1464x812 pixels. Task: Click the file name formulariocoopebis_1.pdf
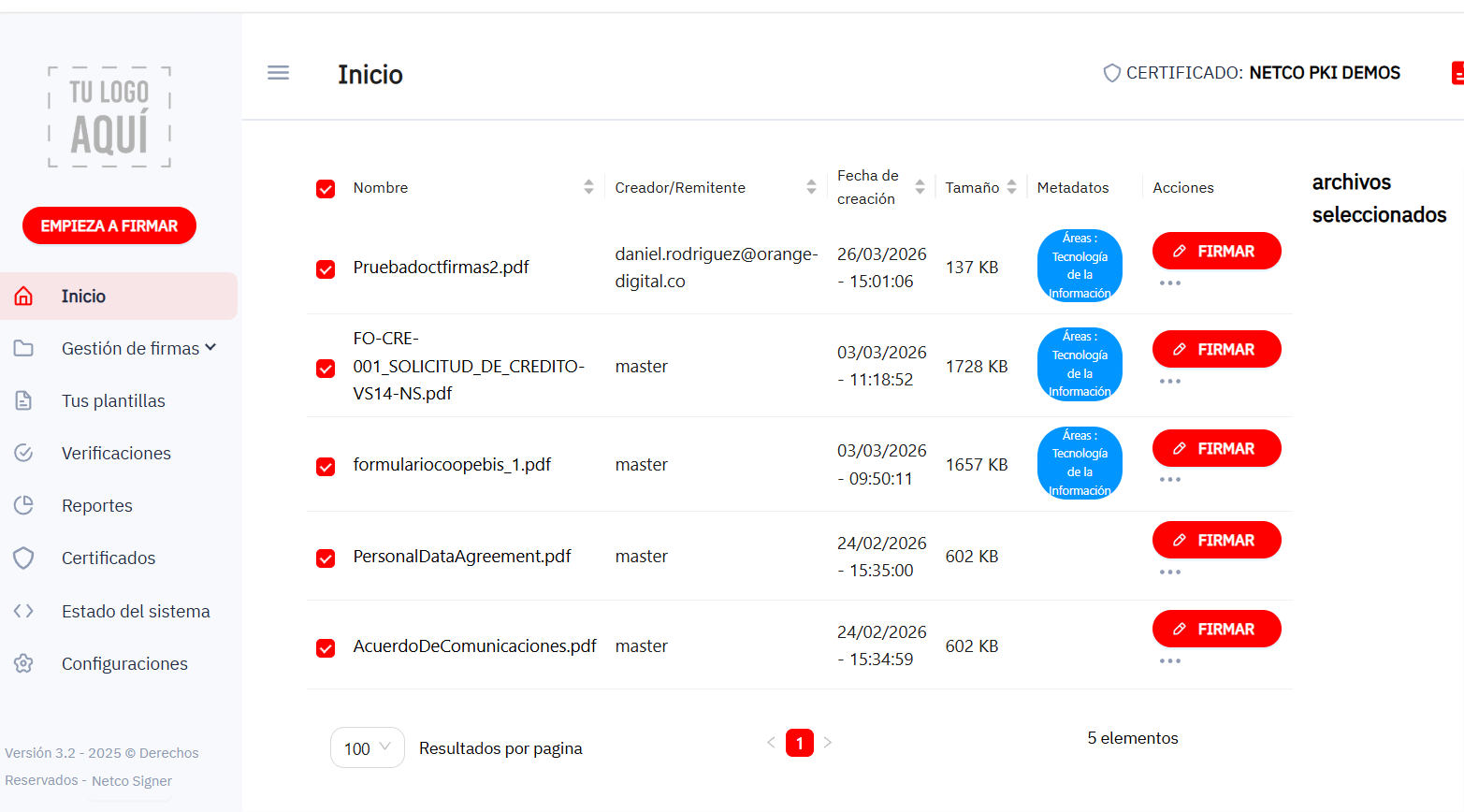click(x=452, y=465)
